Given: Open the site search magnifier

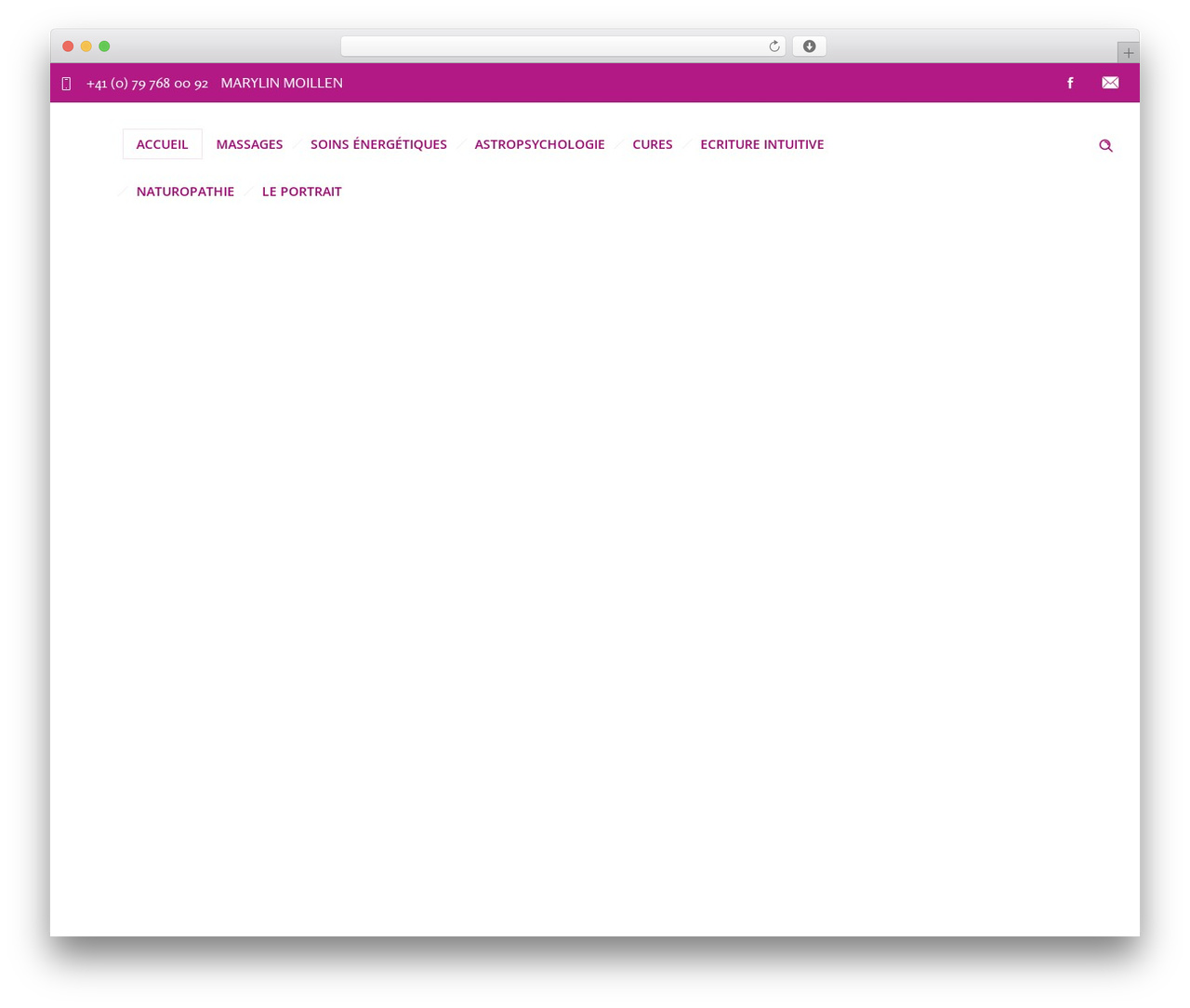Looking at the screenshot, I should [1105, 145].
